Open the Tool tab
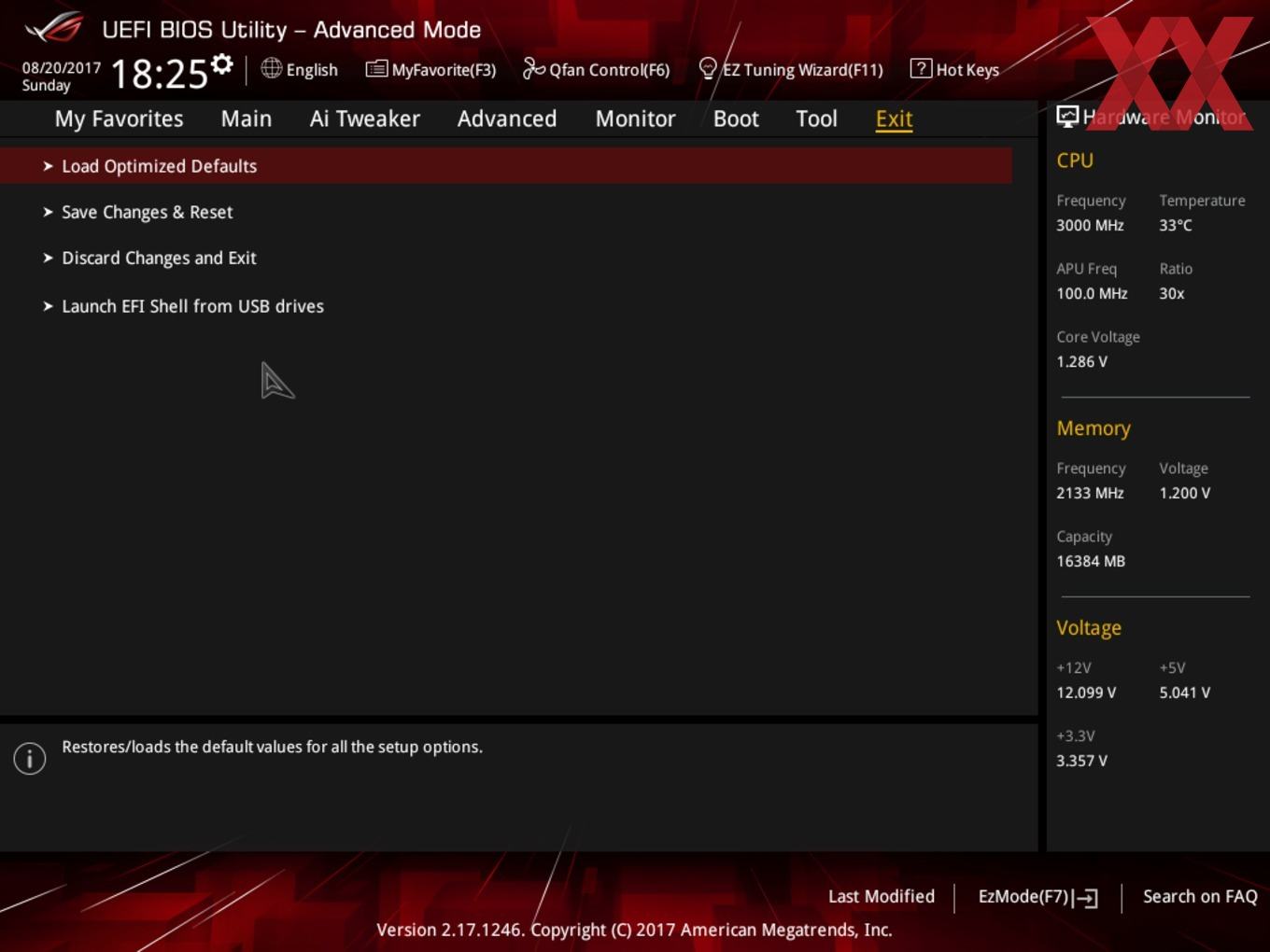 click(x=816, y=119)
